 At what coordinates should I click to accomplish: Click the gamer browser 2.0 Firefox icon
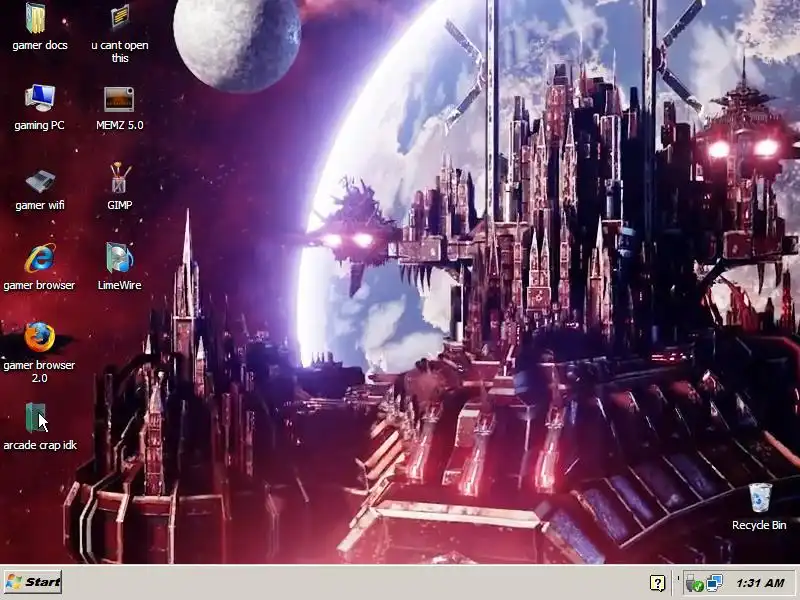(40, 337)
